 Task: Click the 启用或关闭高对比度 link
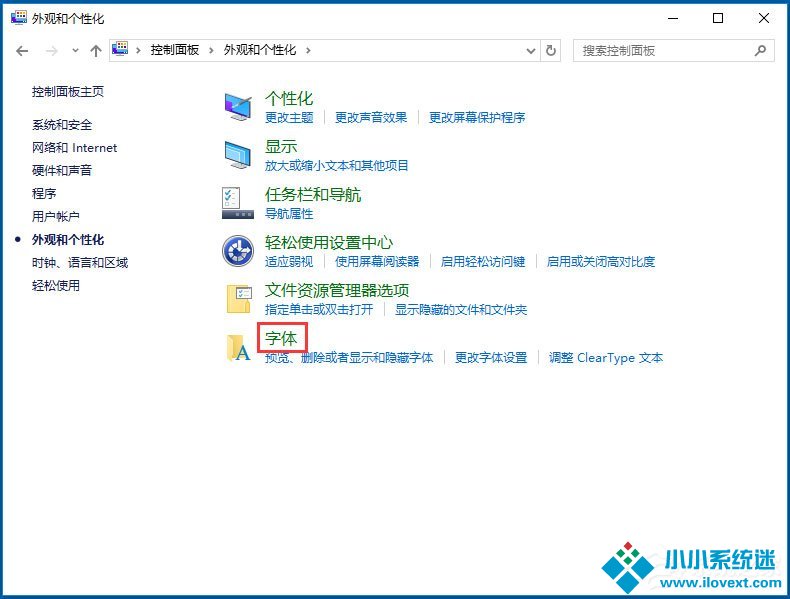point(601,262)
